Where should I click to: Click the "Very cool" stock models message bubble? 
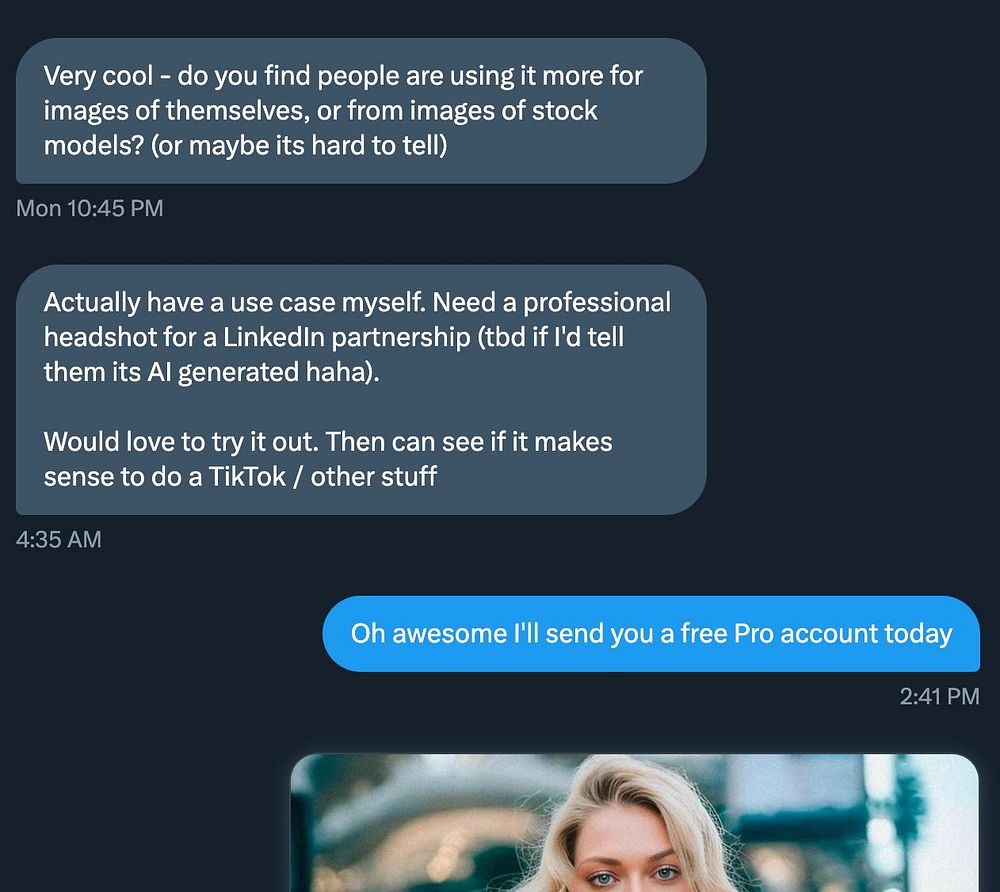[360, 110]
